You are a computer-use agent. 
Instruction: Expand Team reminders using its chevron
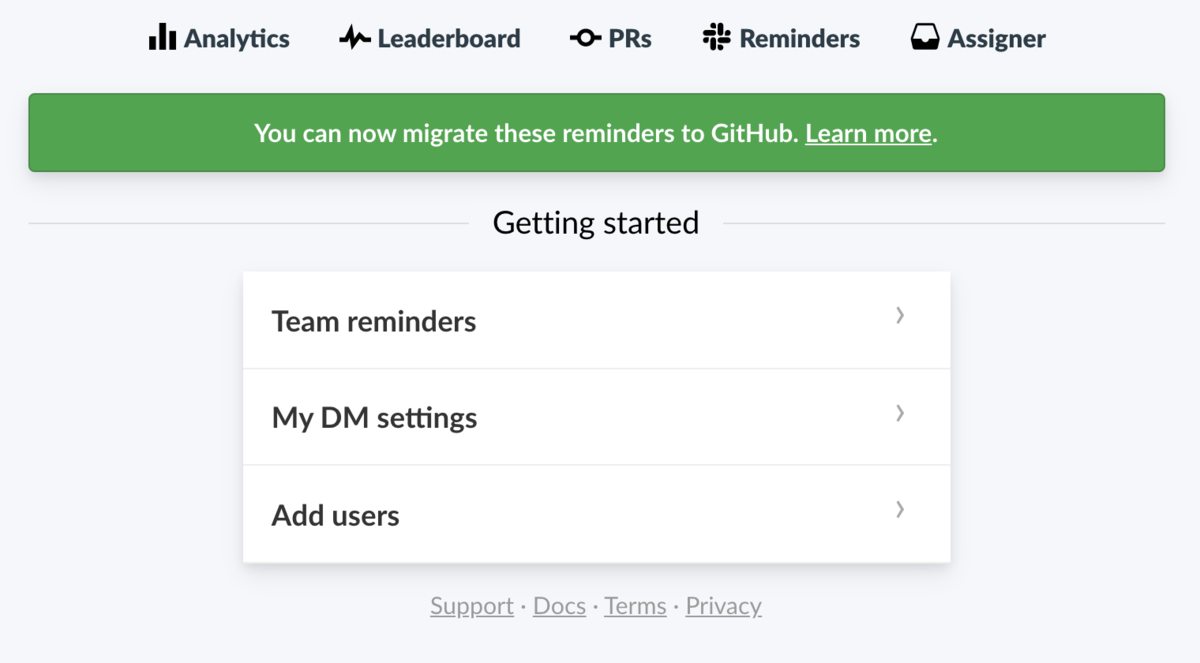[x=900, y=315]
